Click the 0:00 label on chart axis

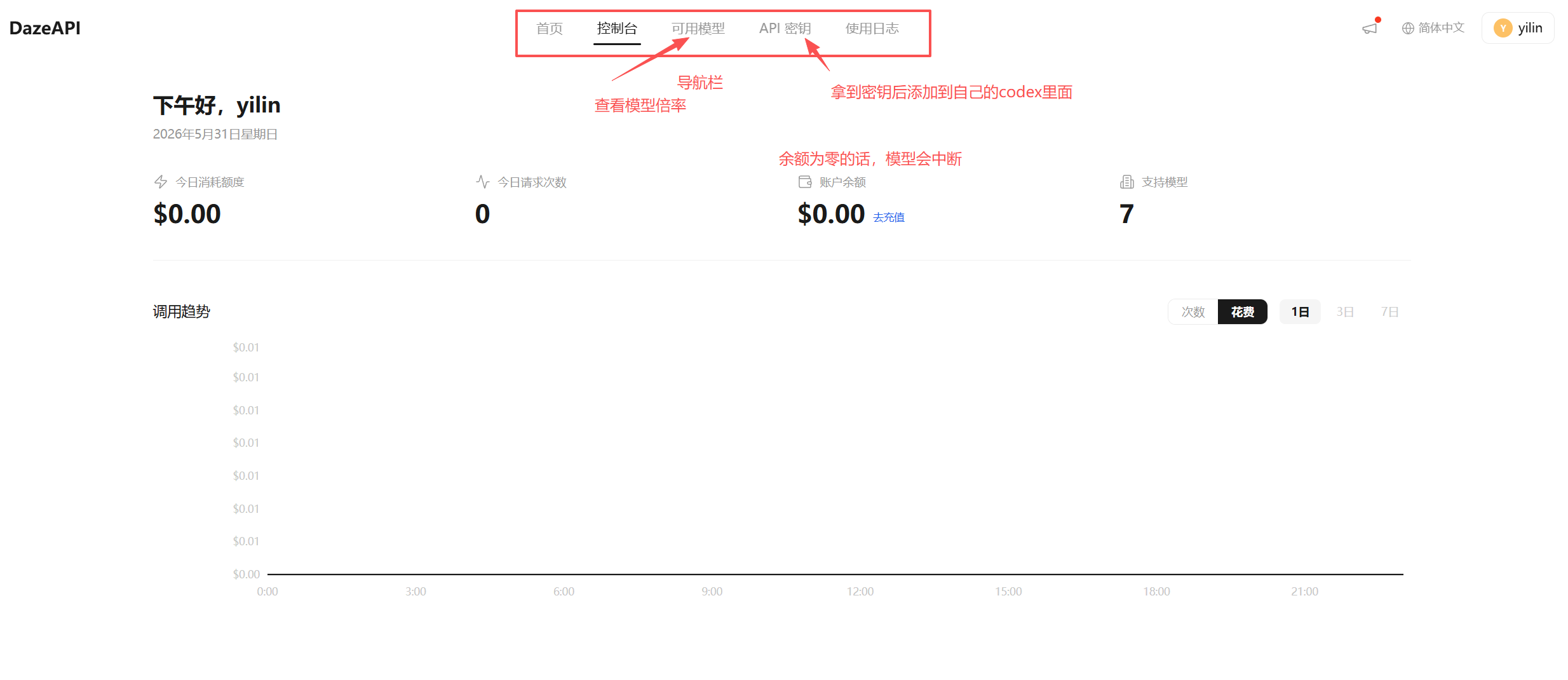coord(267,592)
